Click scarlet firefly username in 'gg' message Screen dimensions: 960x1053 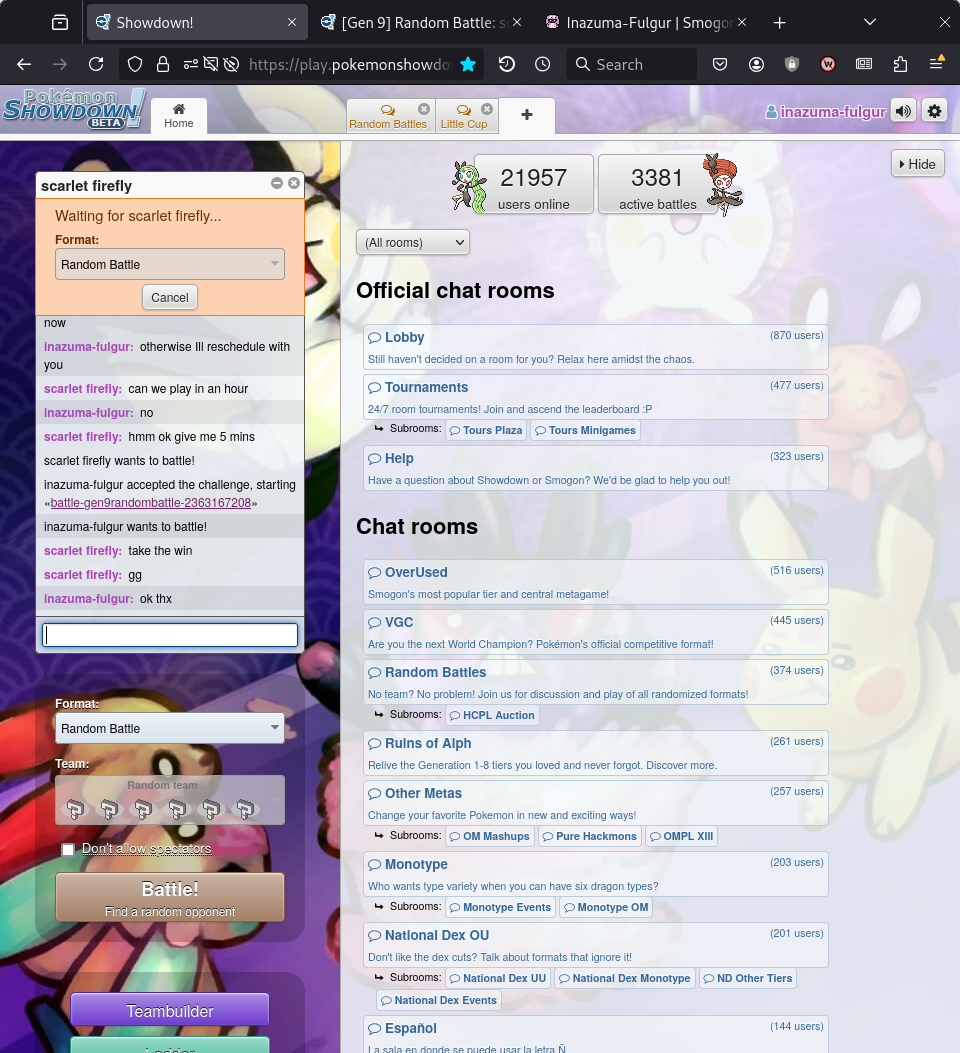[83, 575]
